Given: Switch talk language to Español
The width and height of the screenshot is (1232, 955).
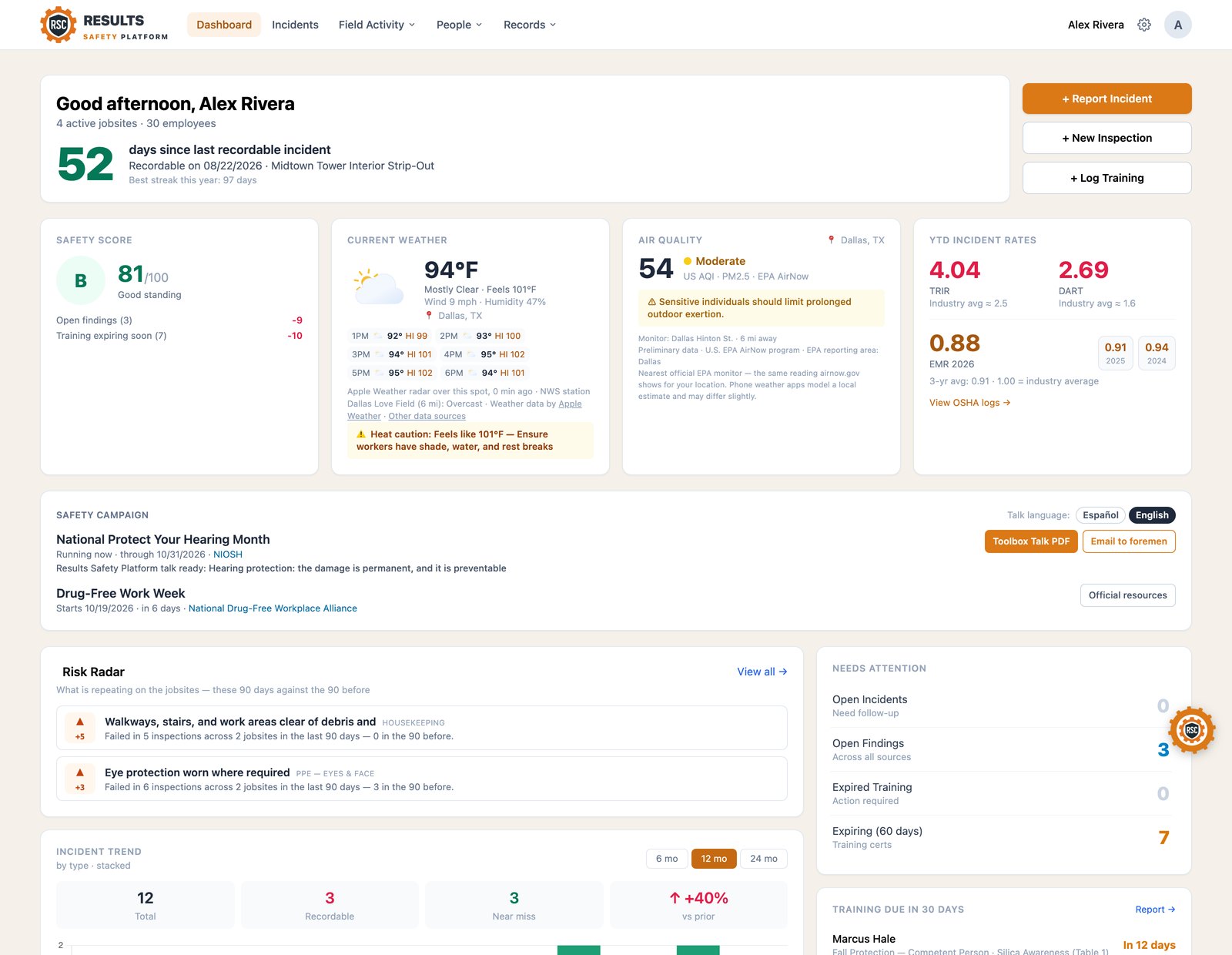Looking at the screenshot, I should pyautogui.click(x=1100, y=515).
